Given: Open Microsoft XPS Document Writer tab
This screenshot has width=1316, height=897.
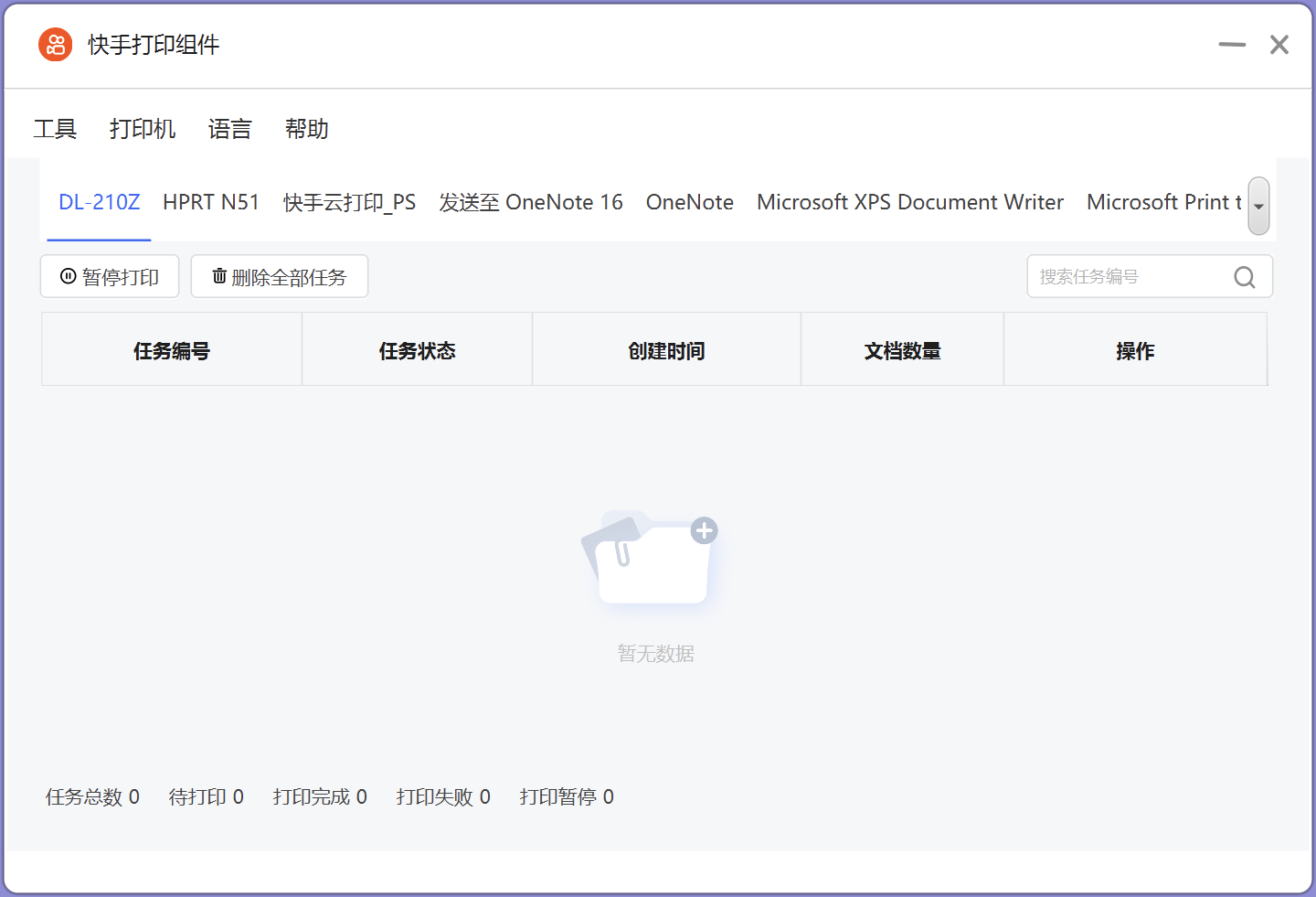Looking at the screenshot, I should click(909, 202).
